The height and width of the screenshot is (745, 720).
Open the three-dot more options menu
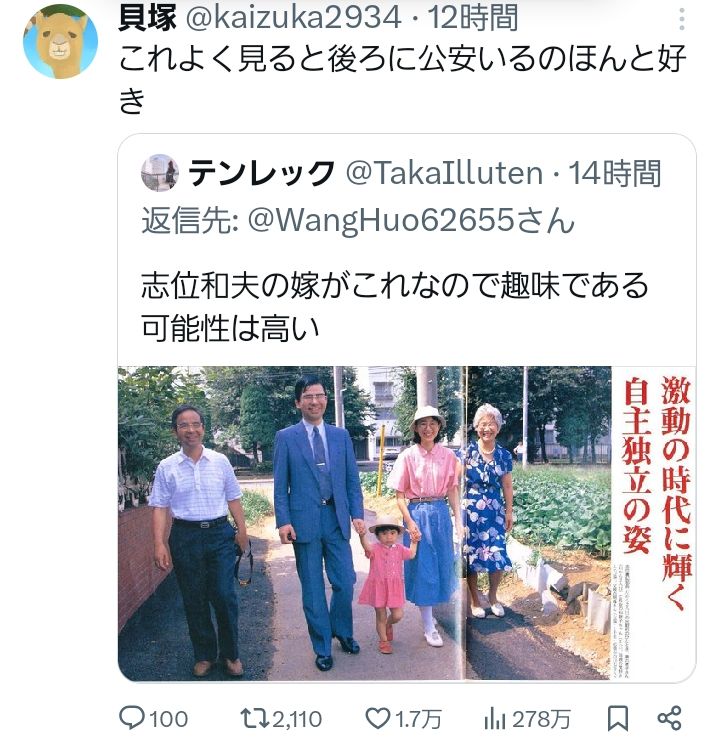682,19
